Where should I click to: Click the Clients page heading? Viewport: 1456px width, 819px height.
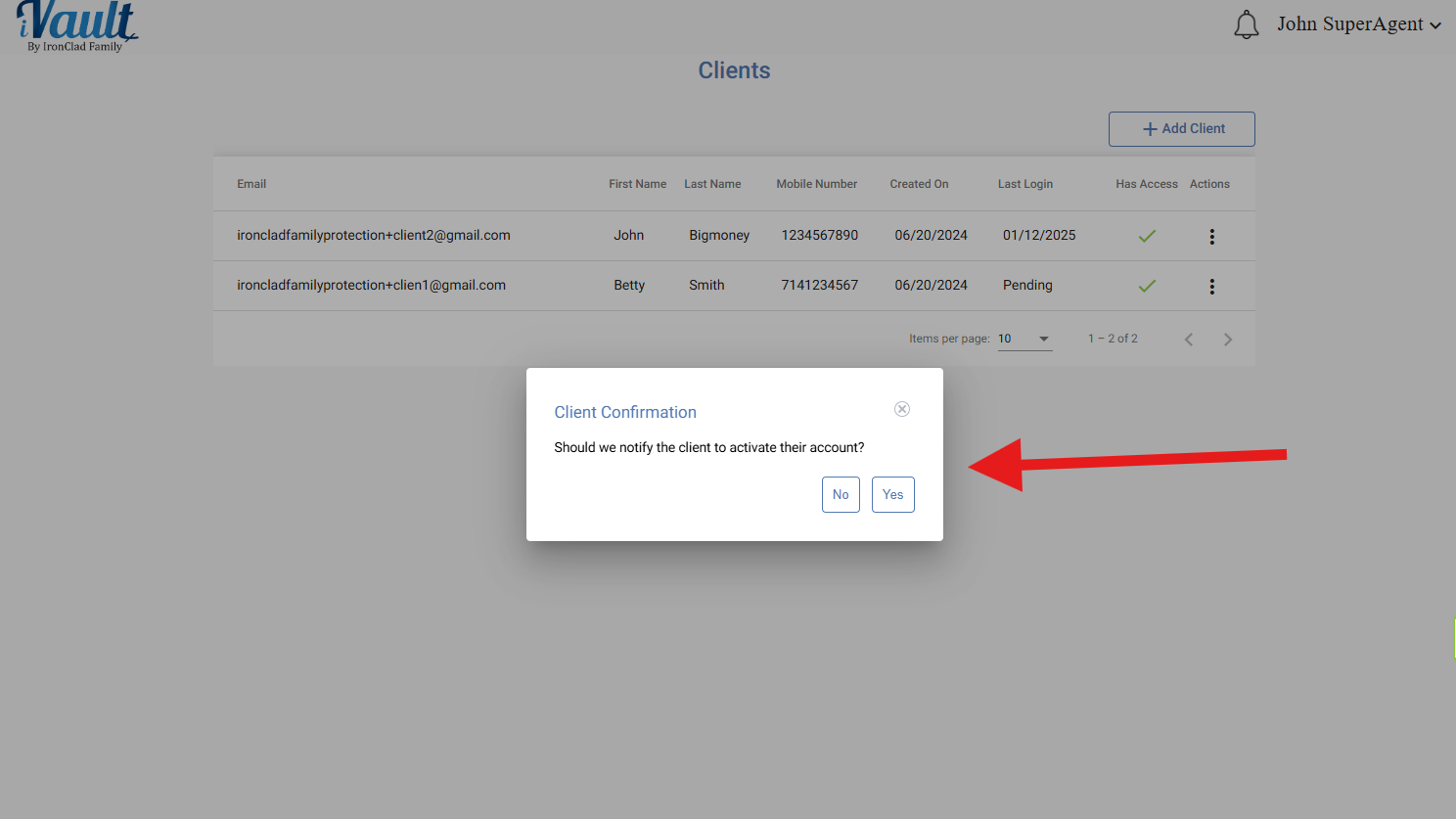pyautogui.click(x=734, y=70)
